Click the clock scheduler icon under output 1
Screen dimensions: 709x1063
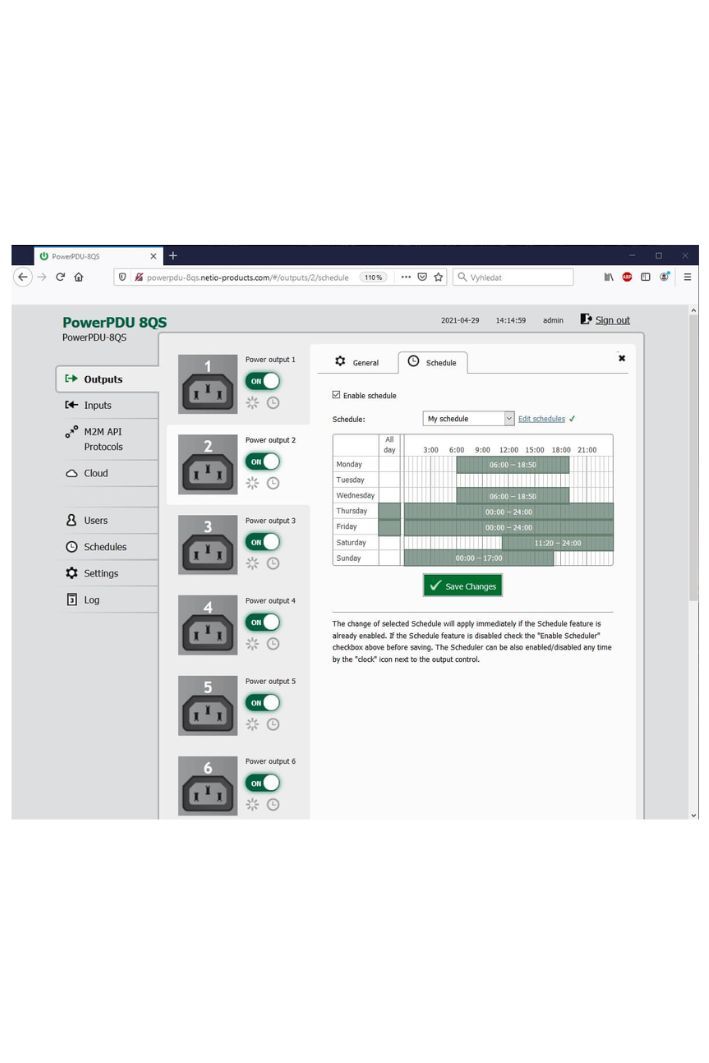point(273,402)
